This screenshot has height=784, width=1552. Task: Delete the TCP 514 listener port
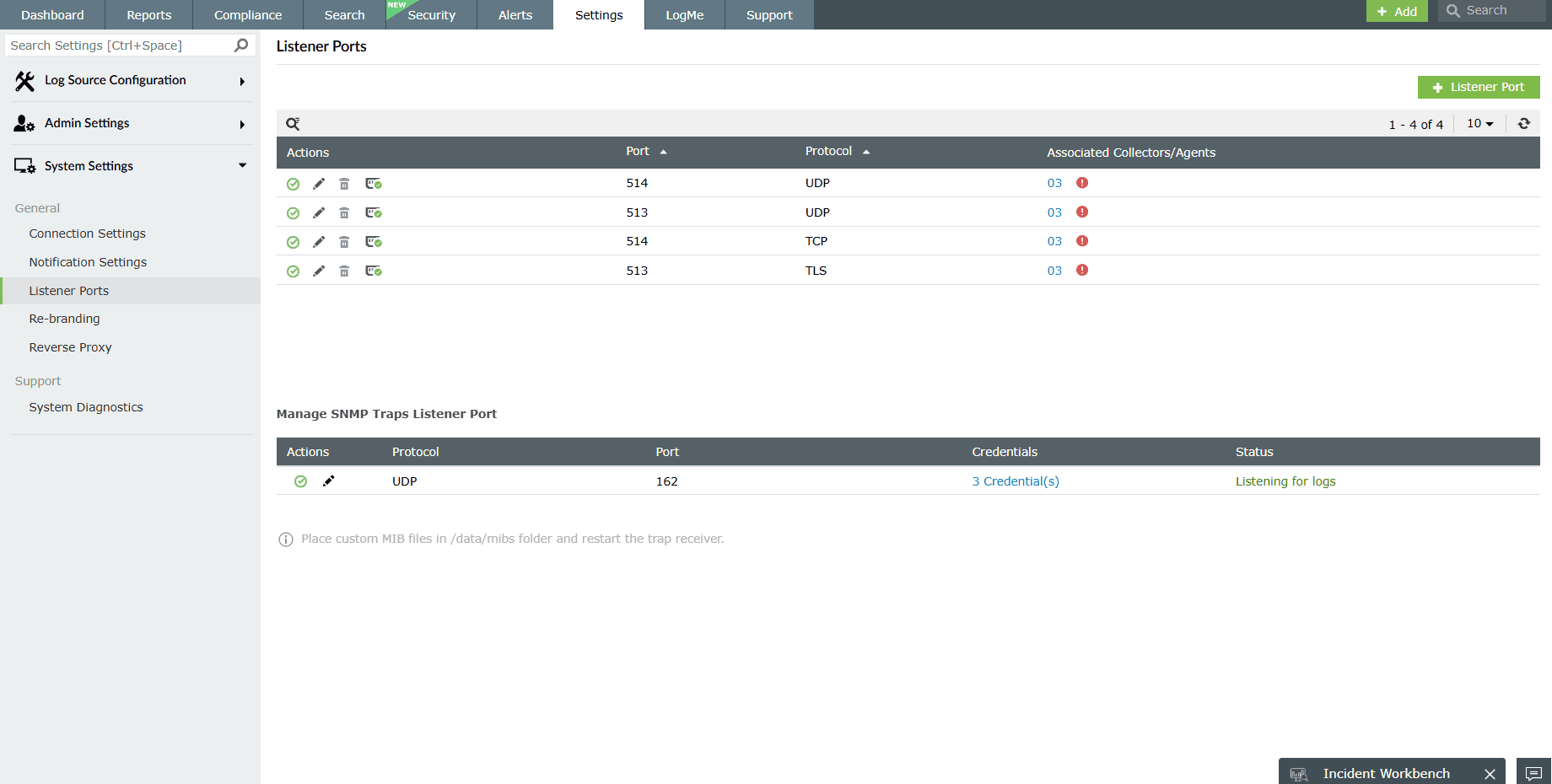344,241
